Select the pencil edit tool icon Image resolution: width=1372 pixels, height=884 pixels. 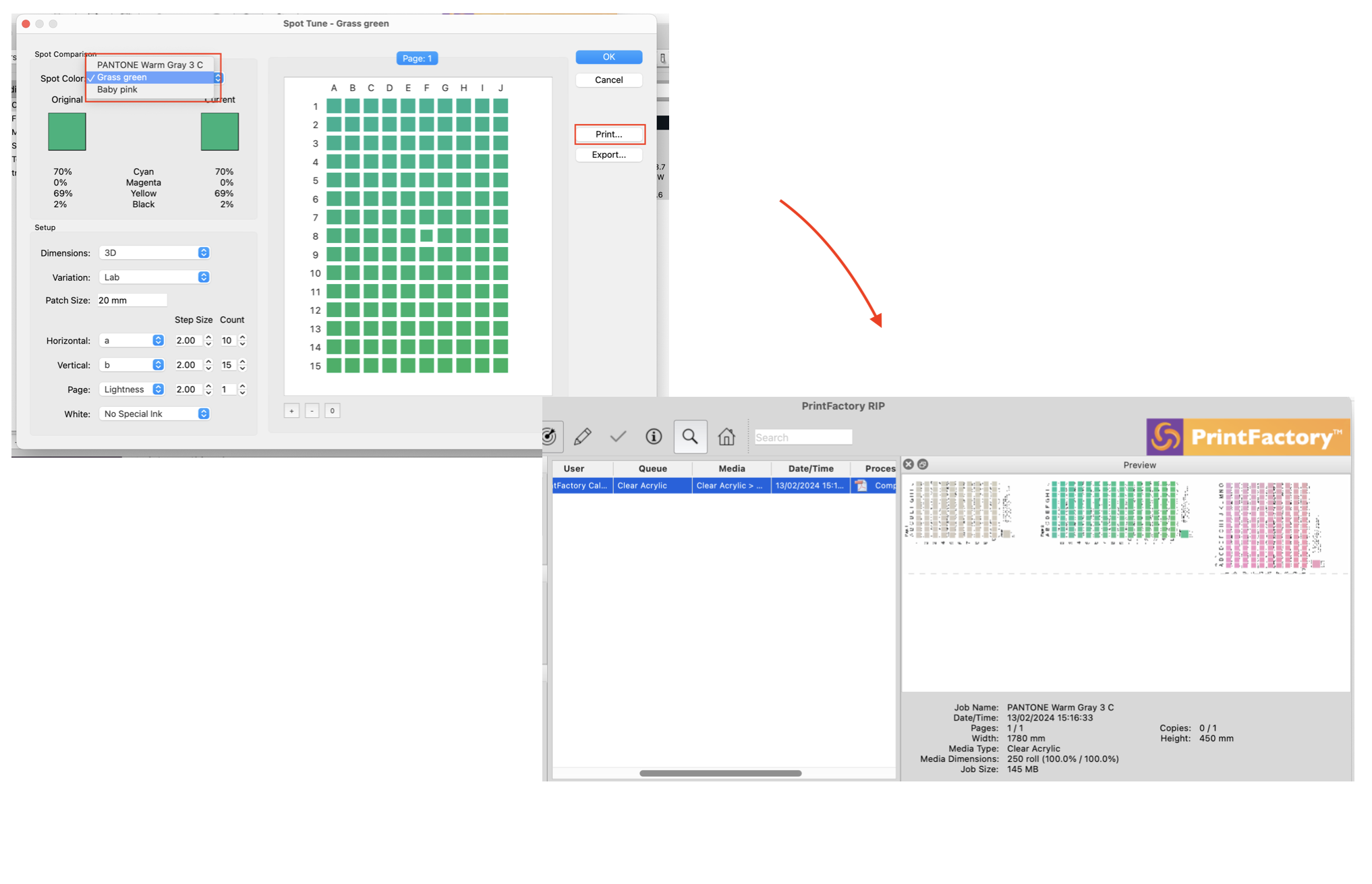click(x=583, y=437)
